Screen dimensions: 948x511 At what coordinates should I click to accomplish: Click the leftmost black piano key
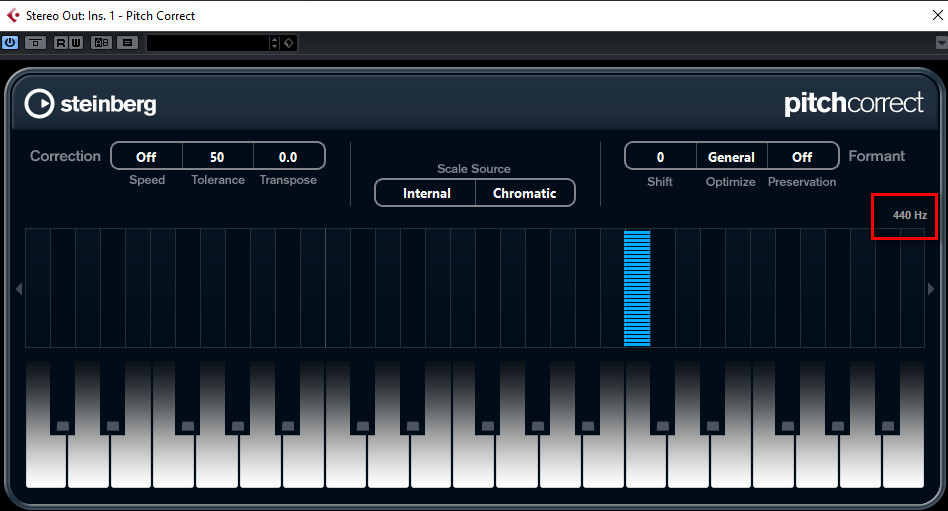click(x=62, y=398)
